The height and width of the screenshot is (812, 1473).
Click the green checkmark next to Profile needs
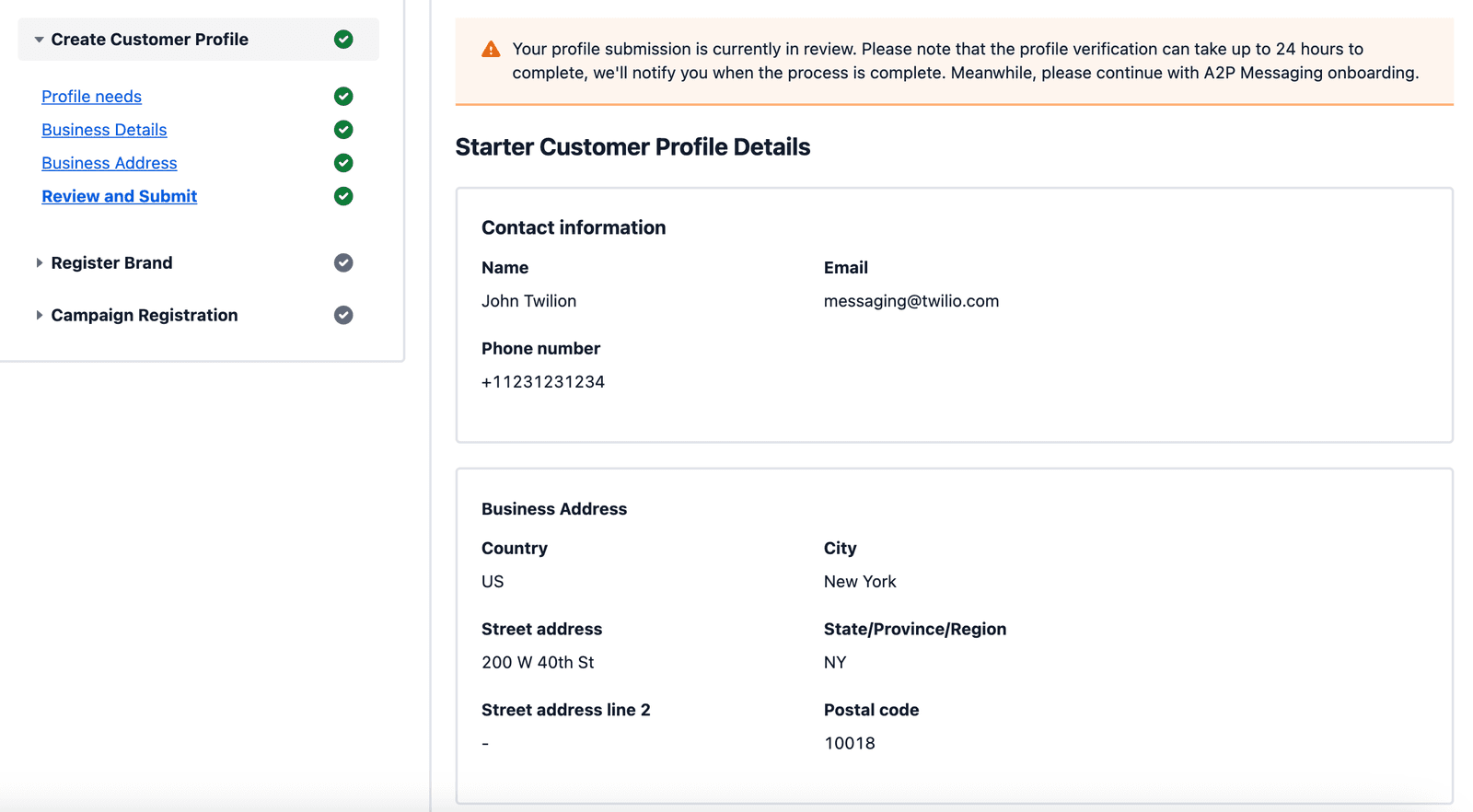[x=343, y=97]
